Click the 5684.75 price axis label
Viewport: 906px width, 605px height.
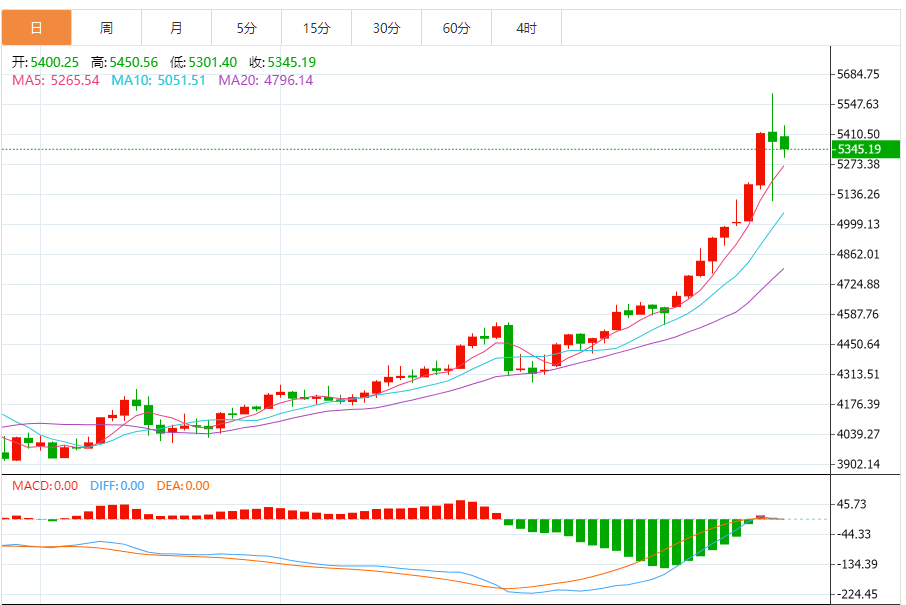tap(858, 74)
